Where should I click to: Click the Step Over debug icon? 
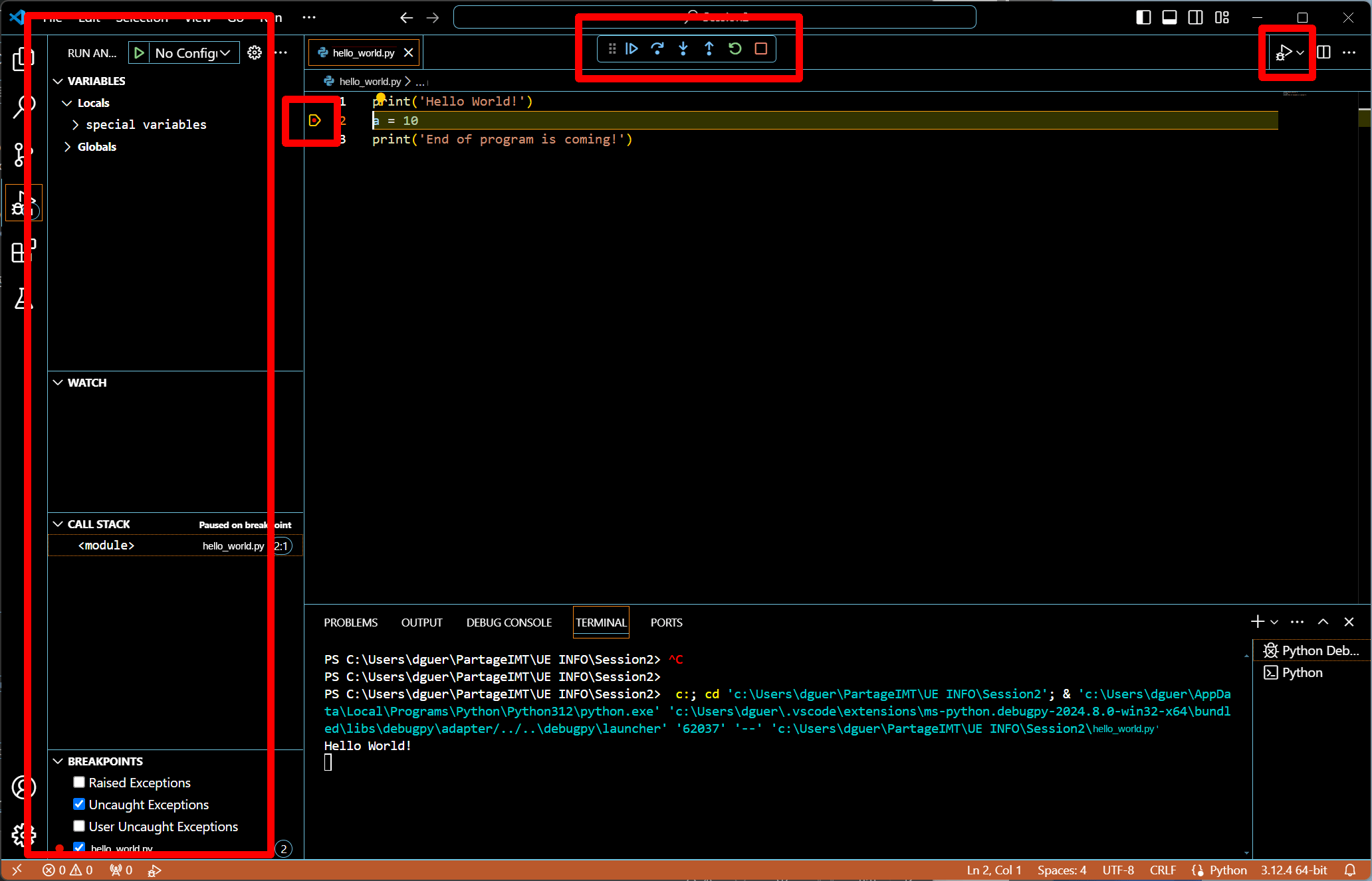tap(657, 49)
